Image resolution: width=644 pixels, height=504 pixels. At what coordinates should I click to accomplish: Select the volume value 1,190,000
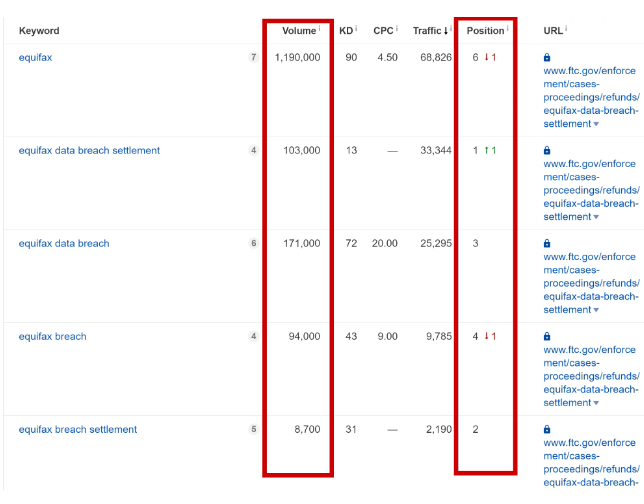coord(297,58)
